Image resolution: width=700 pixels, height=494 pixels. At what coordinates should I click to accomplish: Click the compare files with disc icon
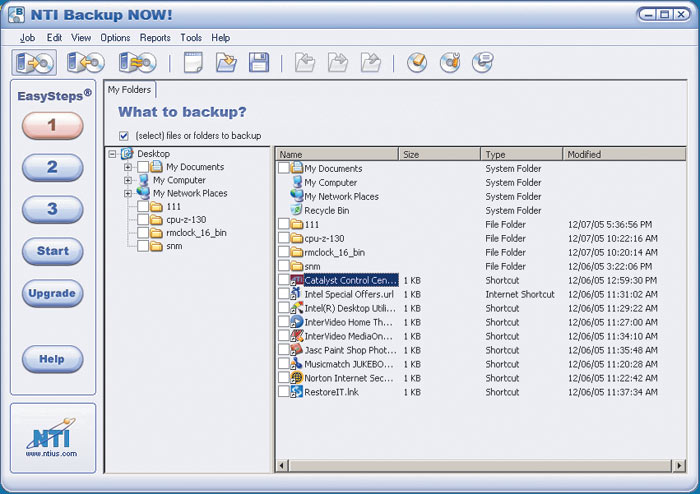point(138,63)
